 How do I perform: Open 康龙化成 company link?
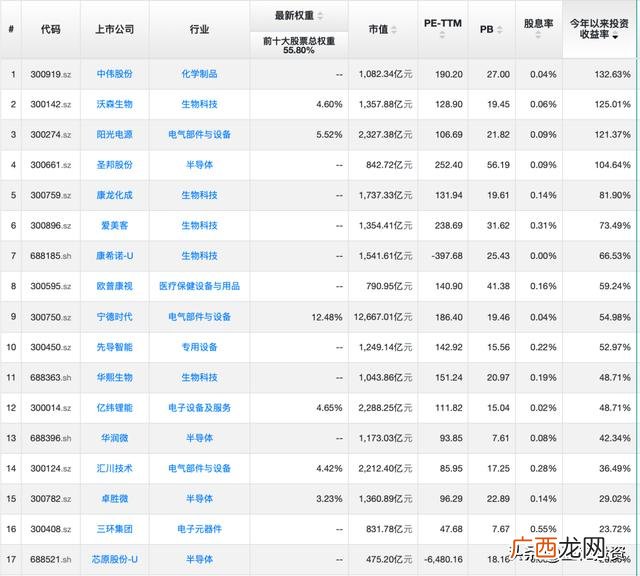(x=115, y=195)
